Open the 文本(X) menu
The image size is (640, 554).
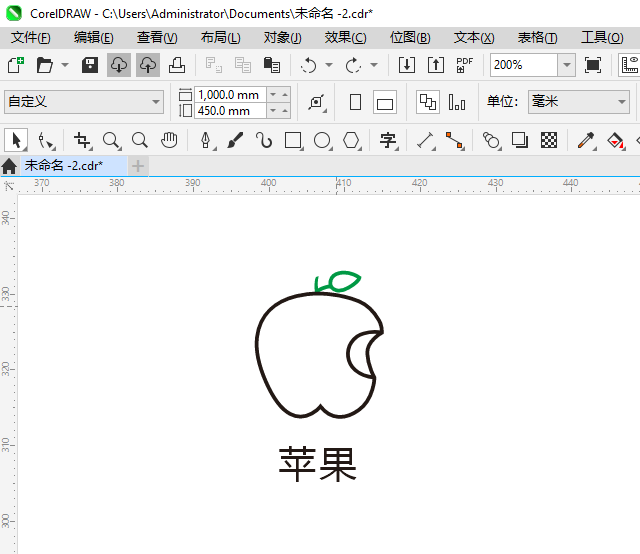point(474,38)
